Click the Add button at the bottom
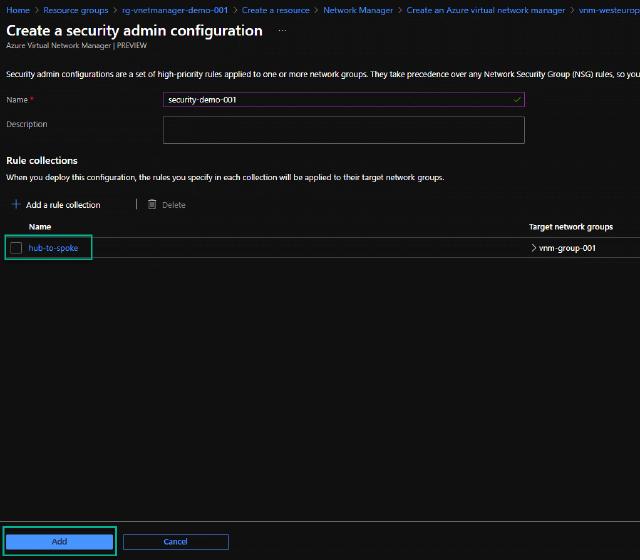 [59, 541]
